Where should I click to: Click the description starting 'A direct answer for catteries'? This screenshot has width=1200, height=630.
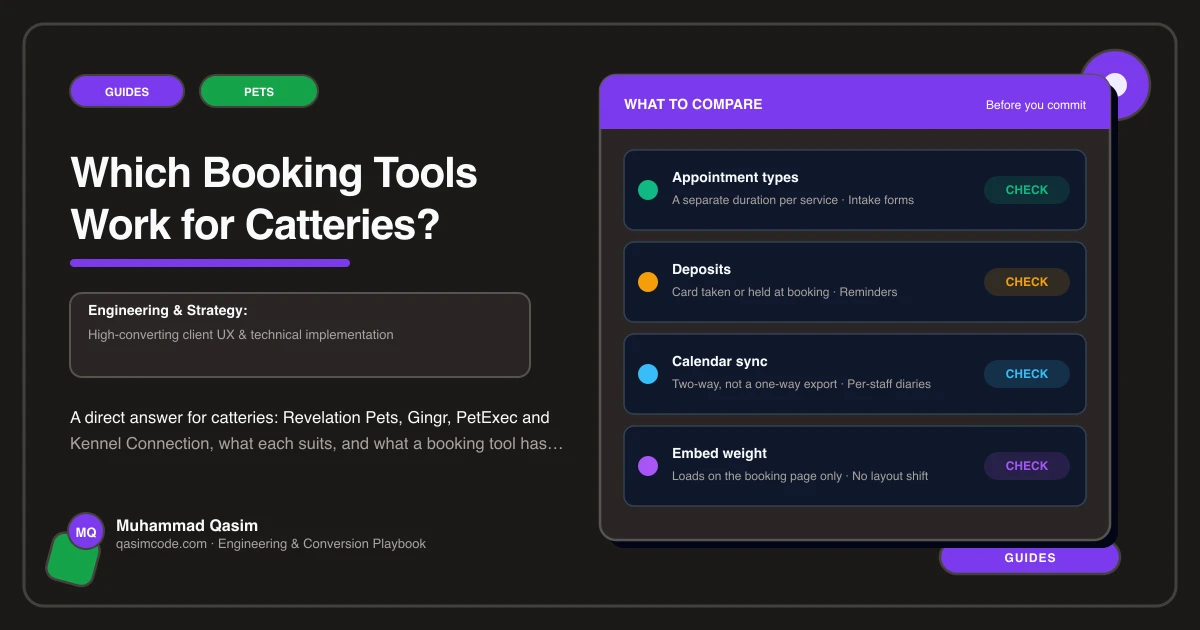[317, 430]
